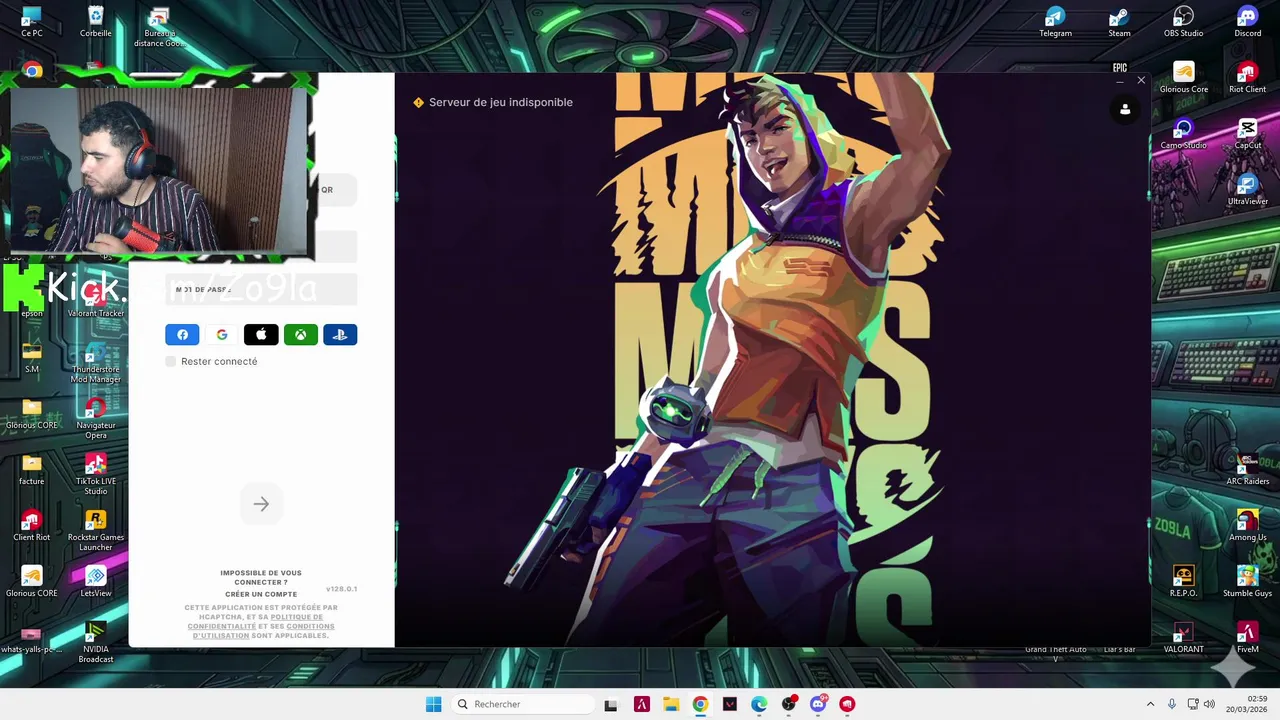The height and width of the screenshot is (720, 1280).
Task: Open Thunderstore Mod Manager desktop icon
Action: 96,364
